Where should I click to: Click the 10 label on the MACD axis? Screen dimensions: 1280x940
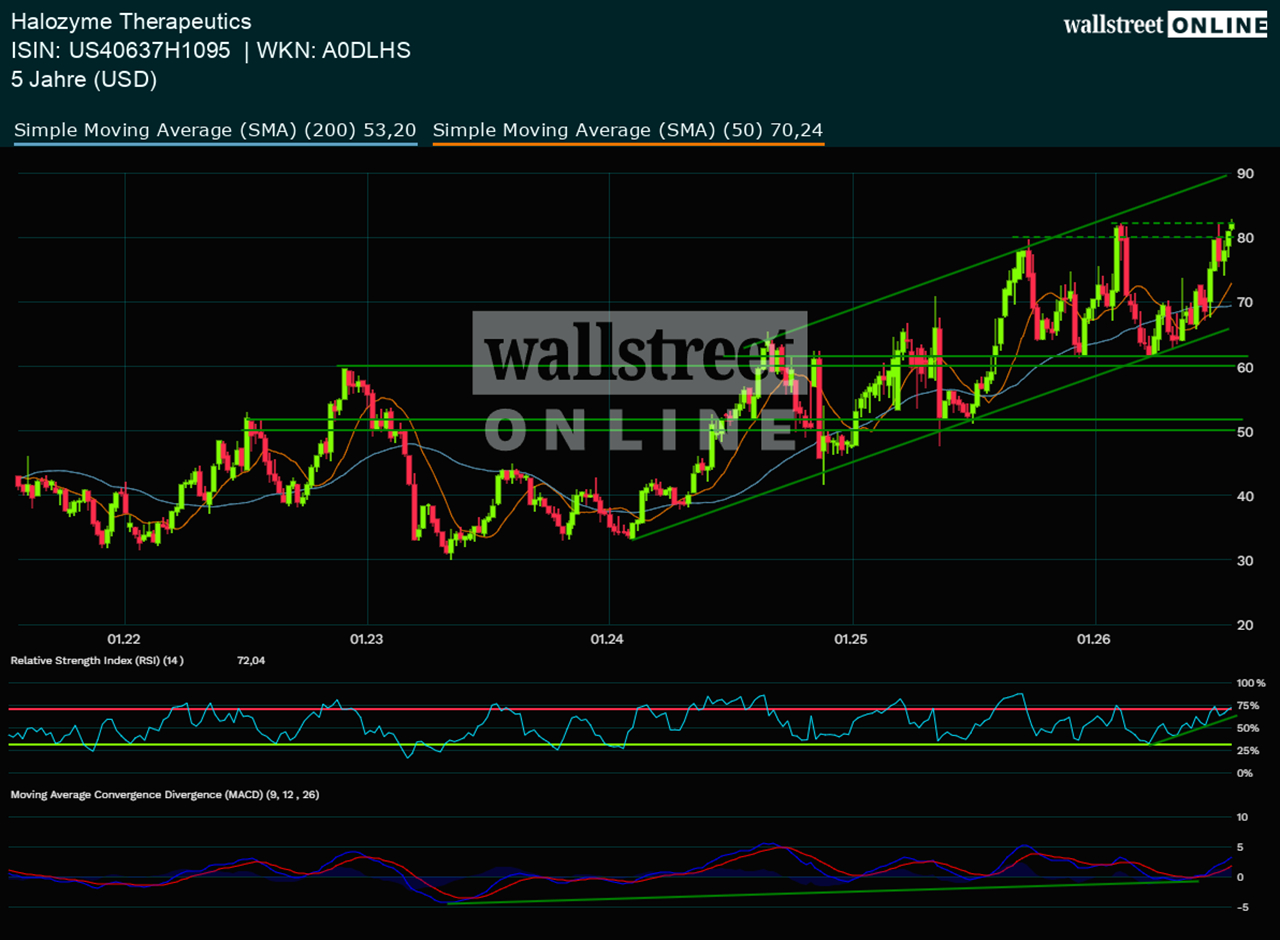pyautogui.click(x=1243, y=817)
